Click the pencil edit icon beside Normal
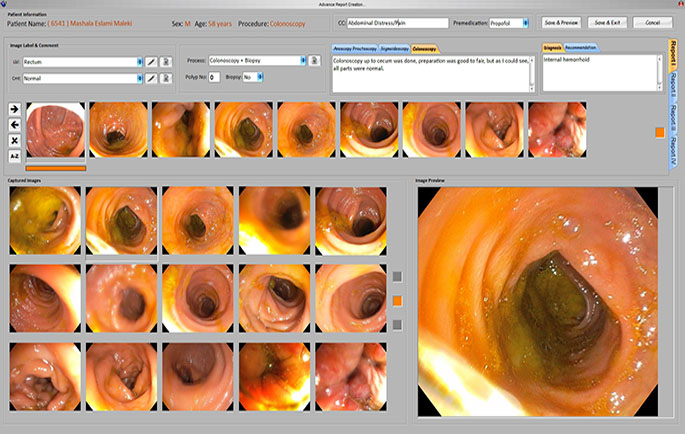 click(x=150, y=76)
